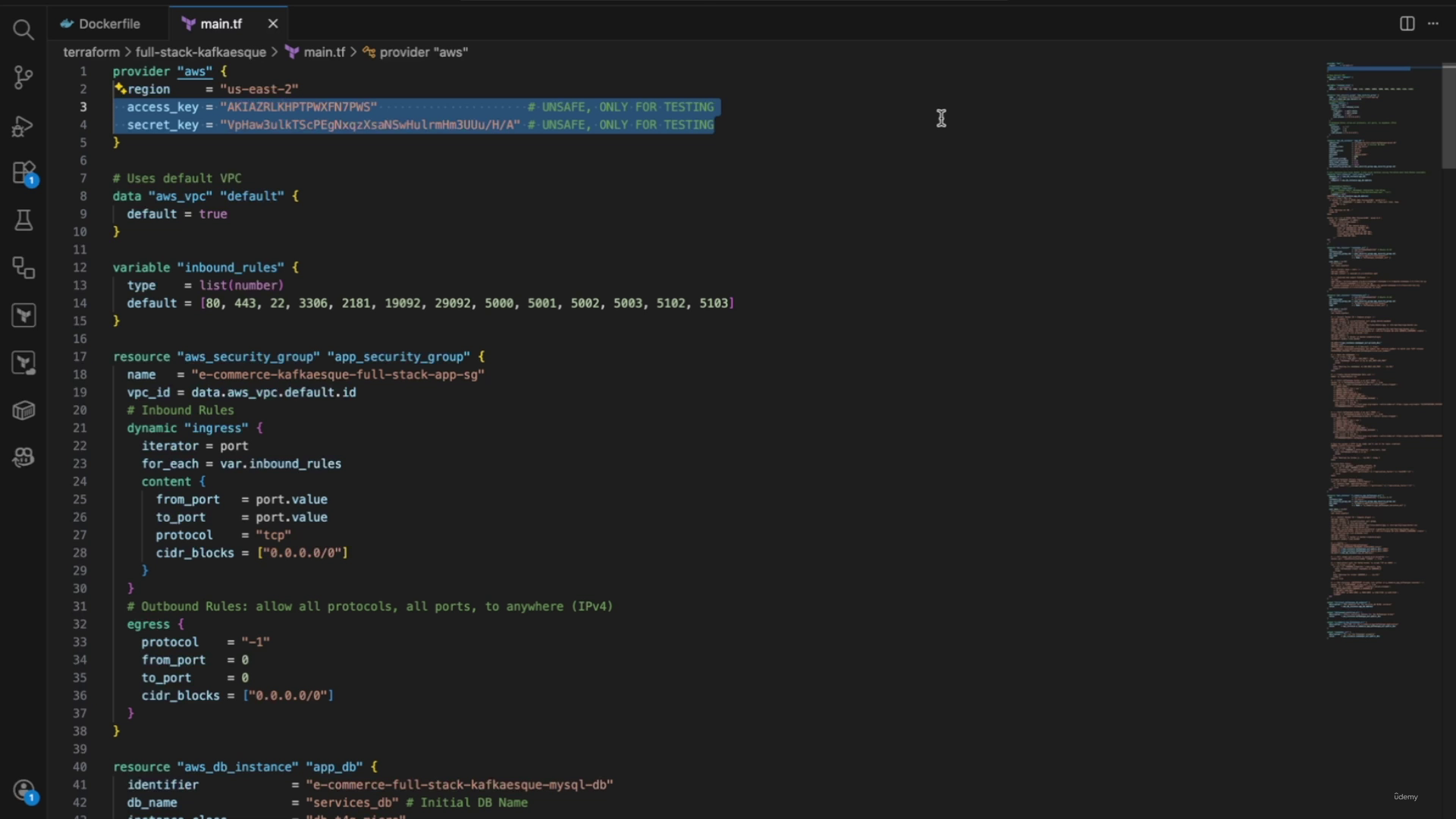Image resolution: width=1456 pixels, height=819 pixels.
Task: Click the "services_db" db_name value
Action: pos(352,802)
